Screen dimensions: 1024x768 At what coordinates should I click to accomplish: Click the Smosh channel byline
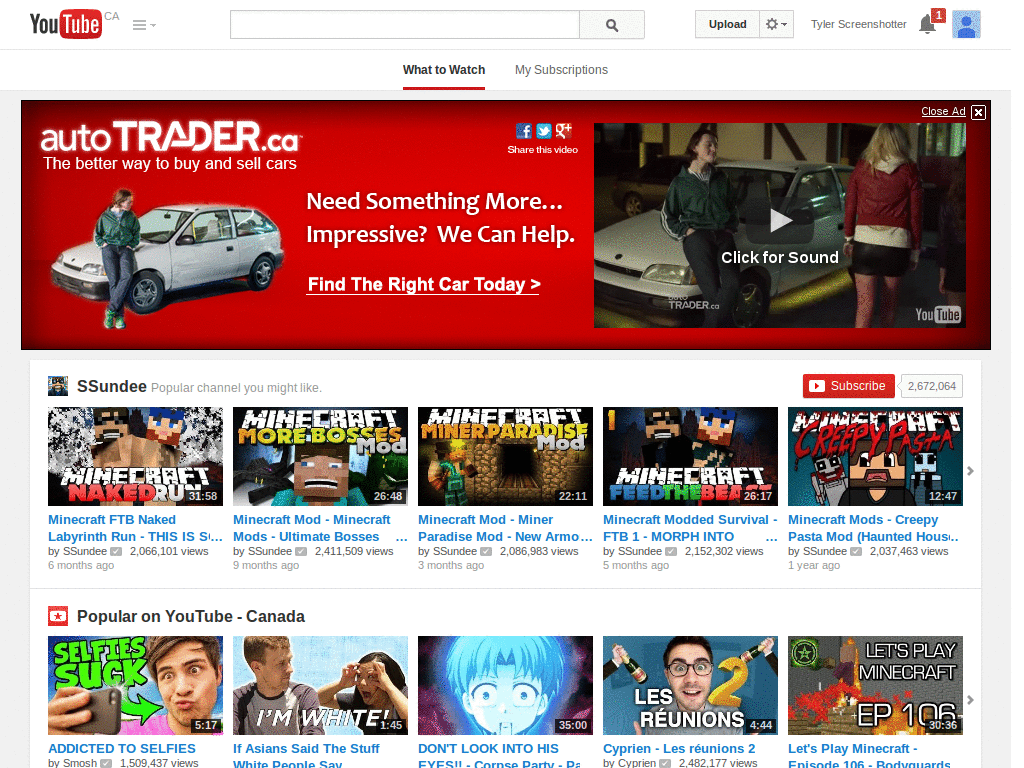(x=80, y=763)
